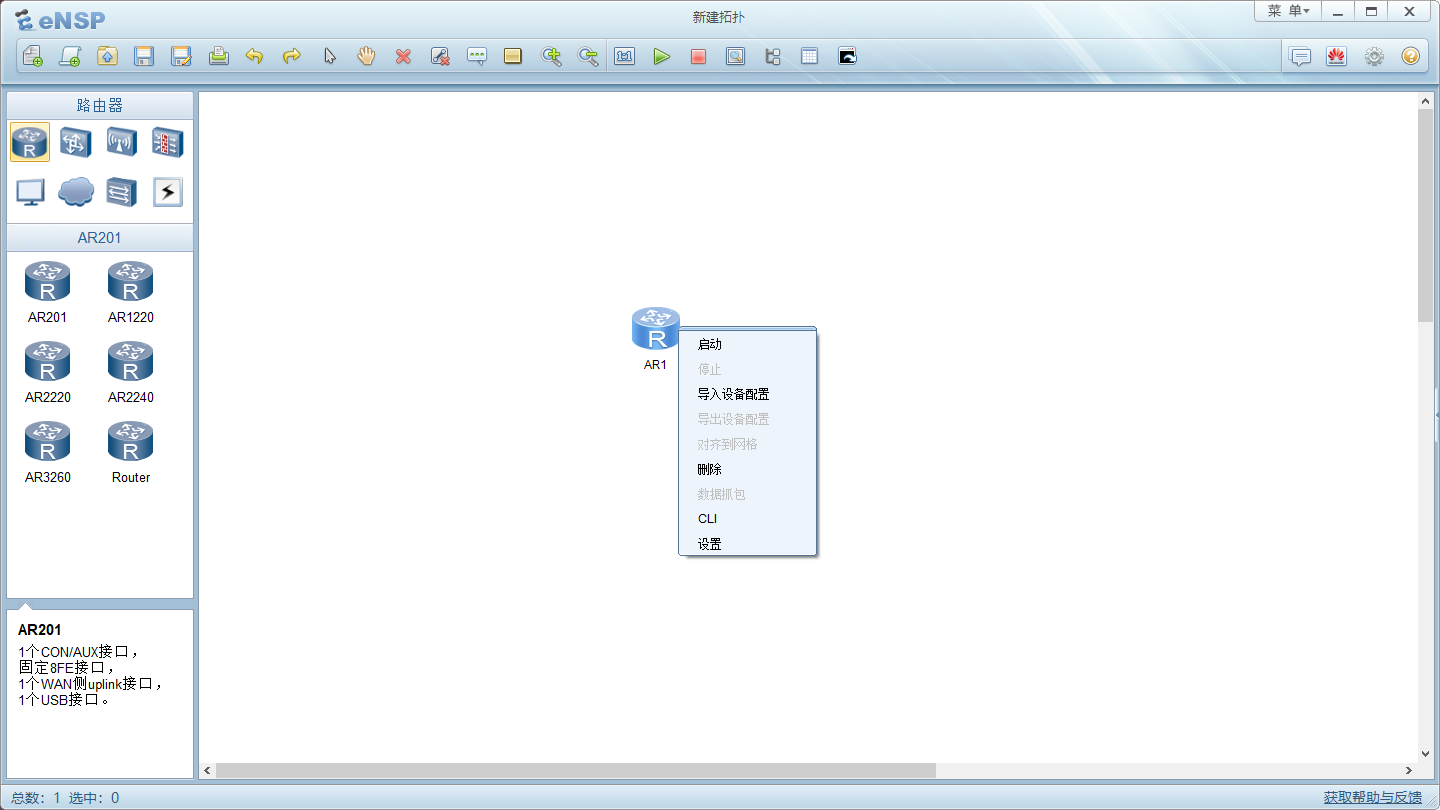The height and width of the screenshot is (810, 1440).
Task: Zoom out on the canvas
Action: pyautogui.click(x=588, y=56)
